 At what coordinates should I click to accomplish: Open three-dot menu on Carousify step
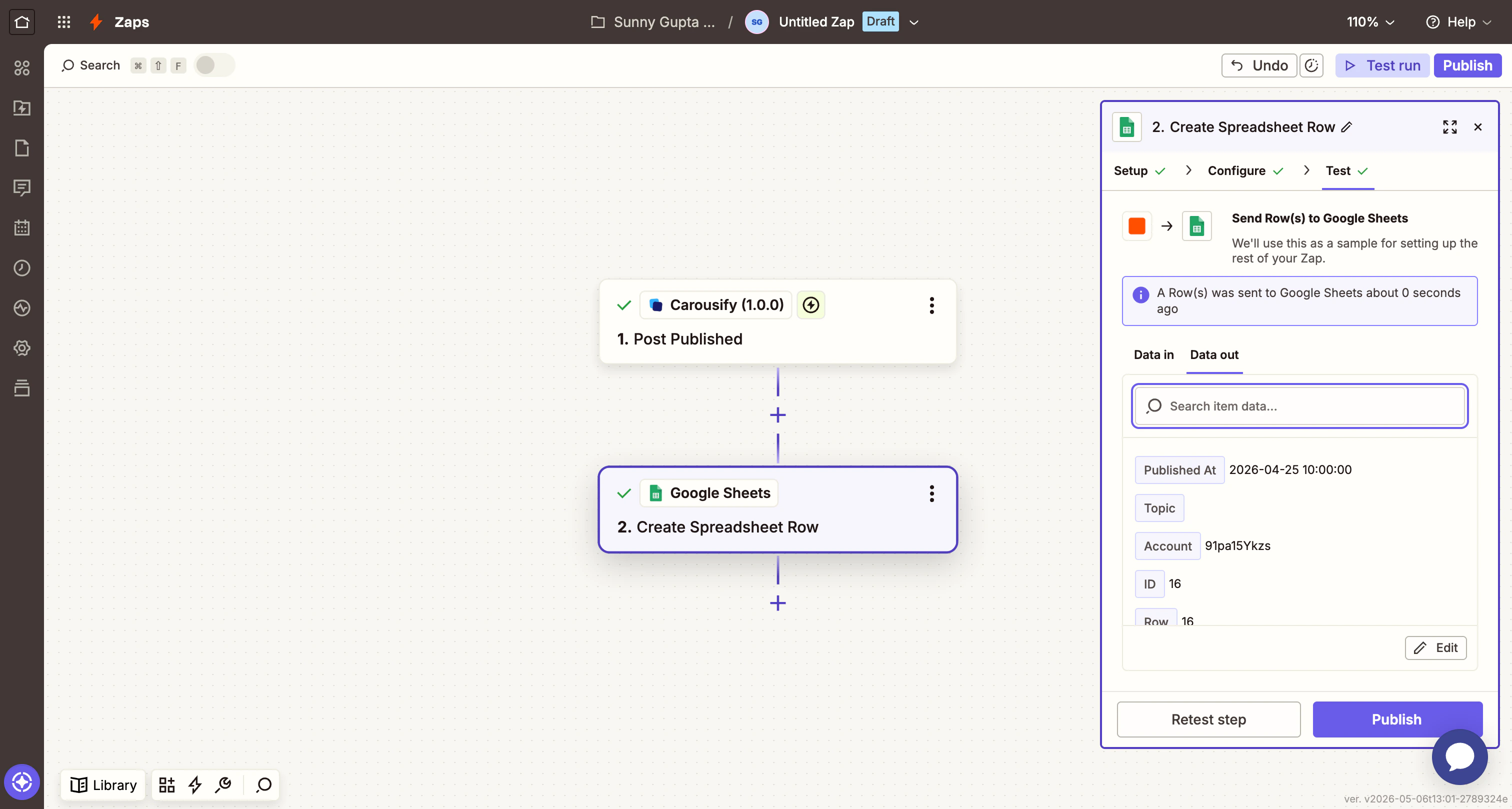(931, 305)
